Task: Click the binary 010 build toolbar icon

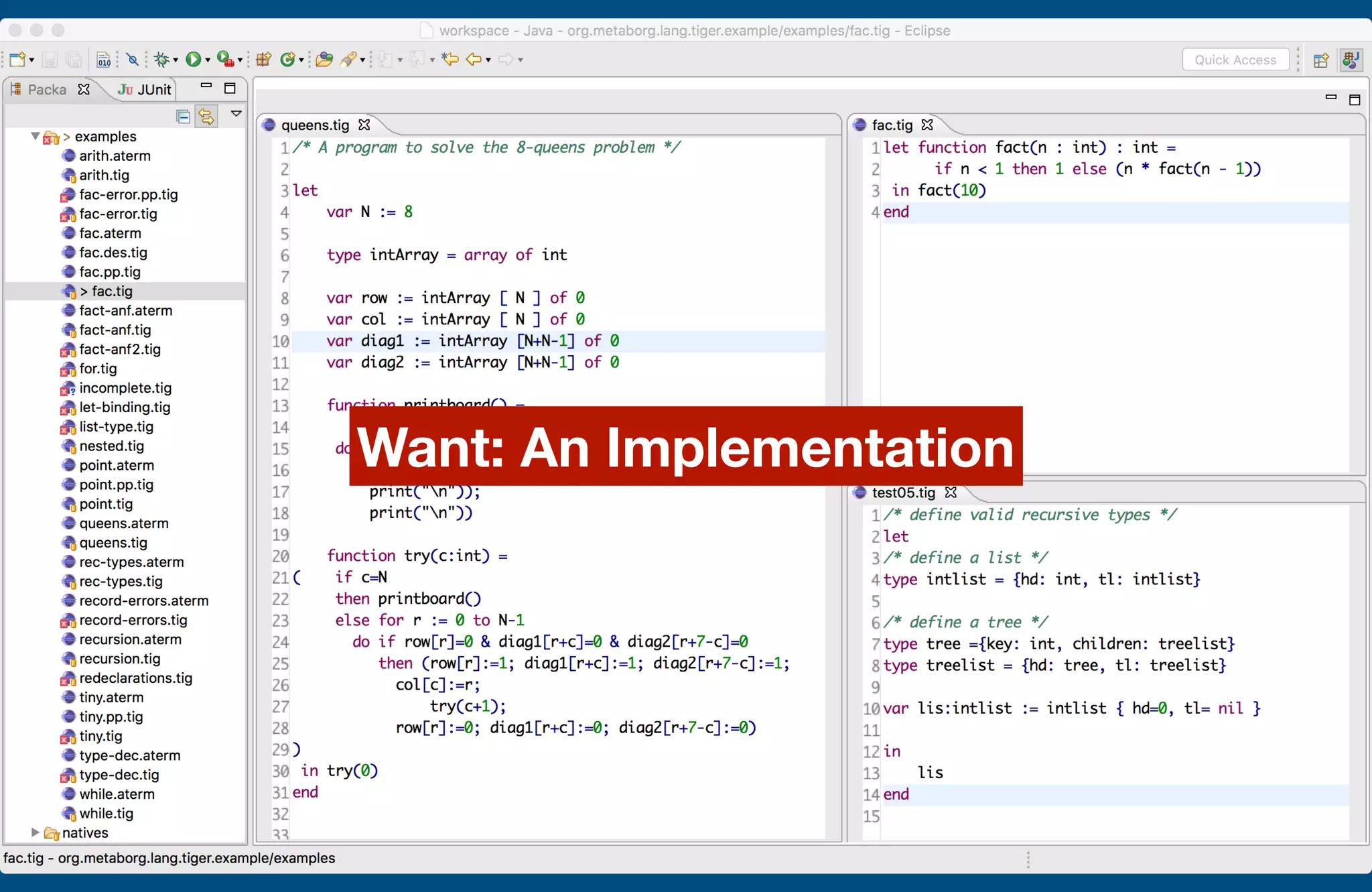Action: click(x=104, y=60)
